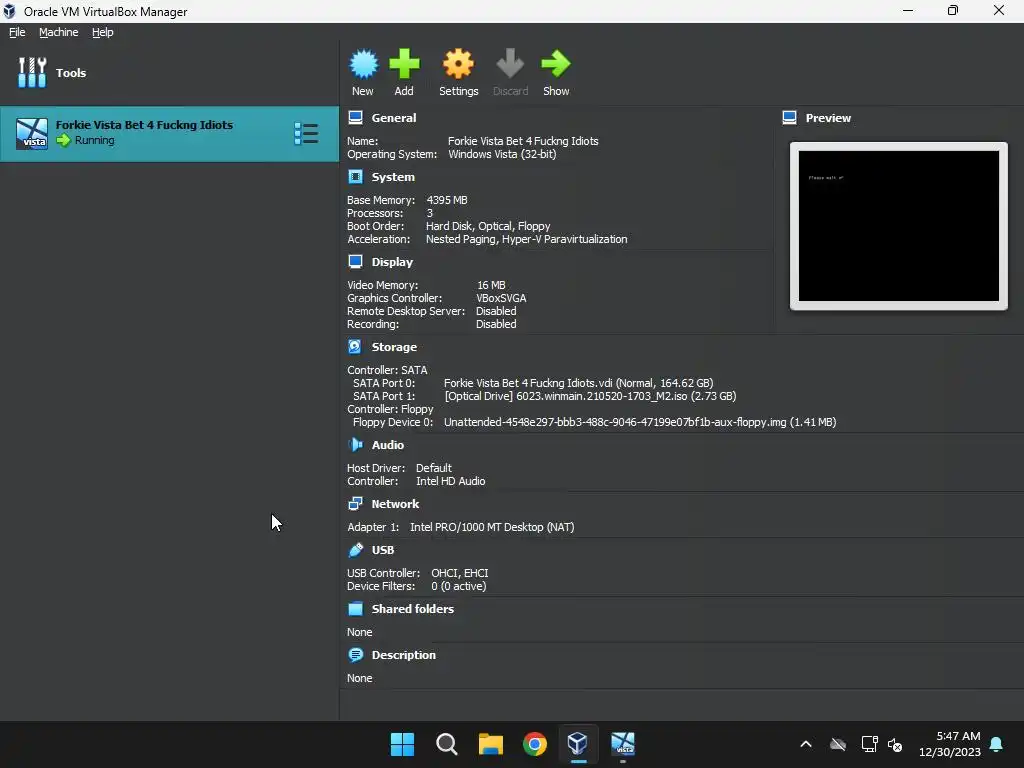The height and width of the screenshot is (768, 1024).
Task: Click the General section heading
Action: coord(394,118)
